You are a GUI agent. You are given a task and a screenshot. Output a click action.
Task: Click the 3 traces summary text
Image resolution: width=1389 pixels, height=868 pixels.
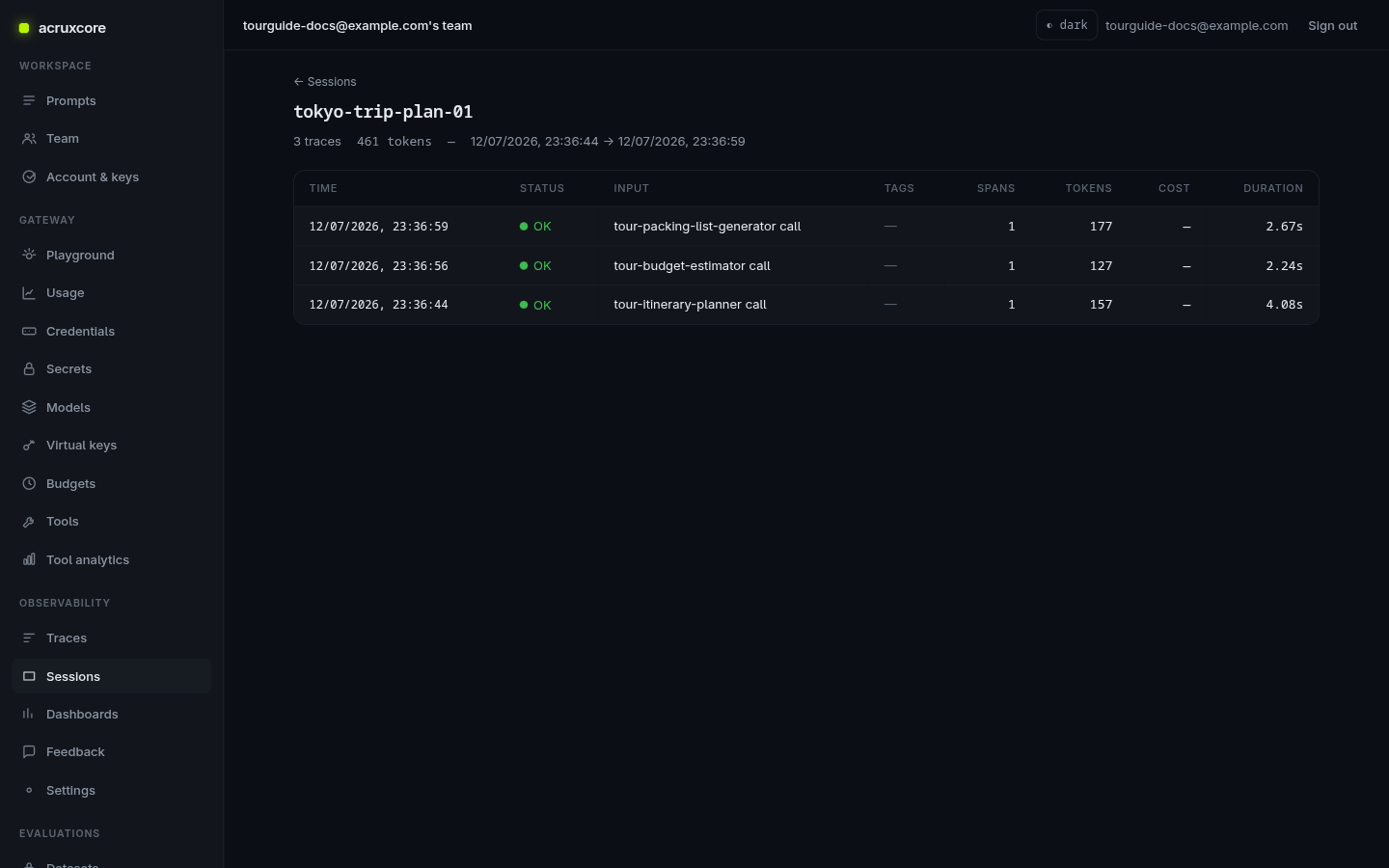tap(317, 142)
